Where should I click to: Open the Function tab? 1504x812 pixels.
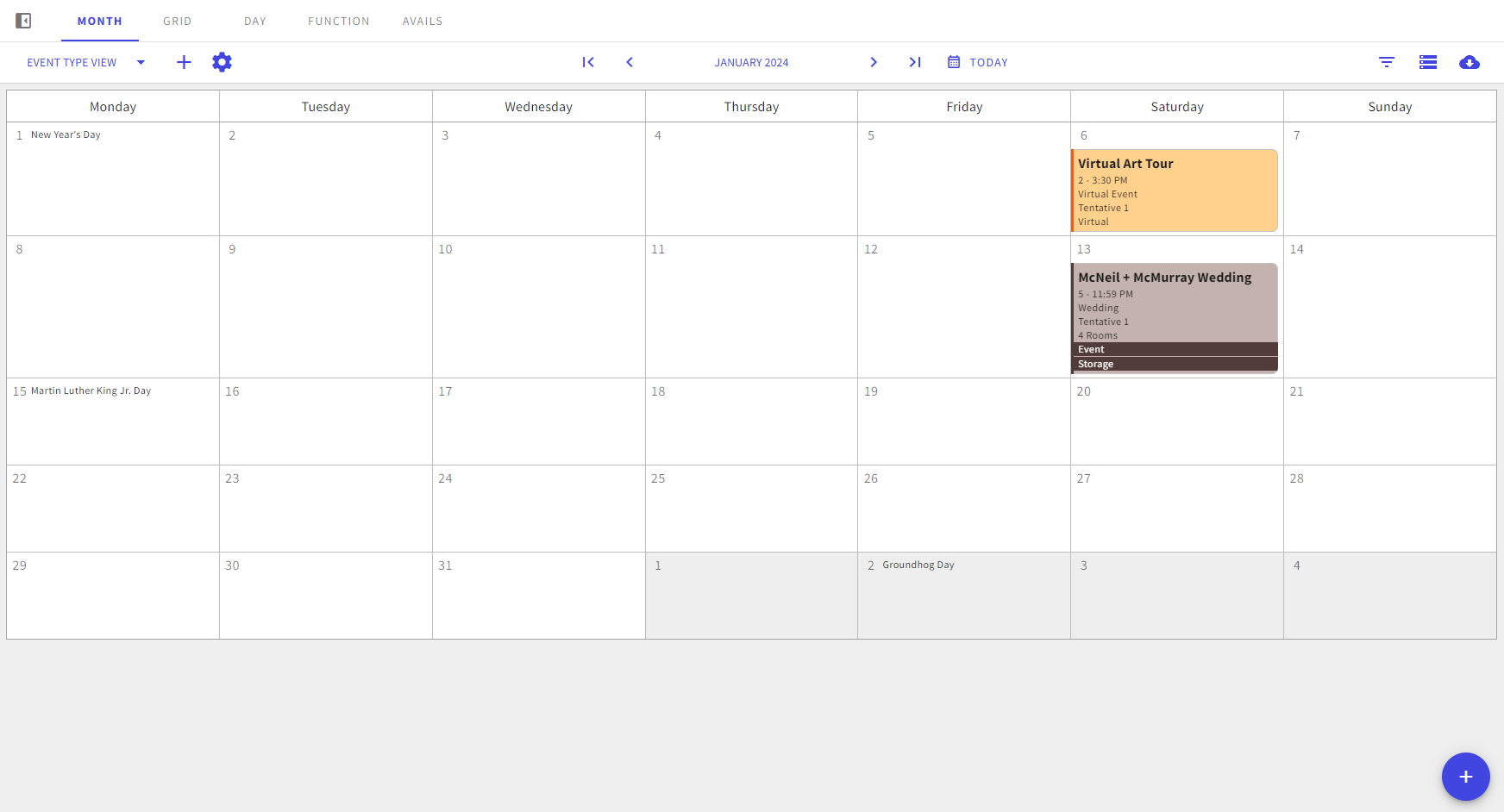(x=339, y=21)
